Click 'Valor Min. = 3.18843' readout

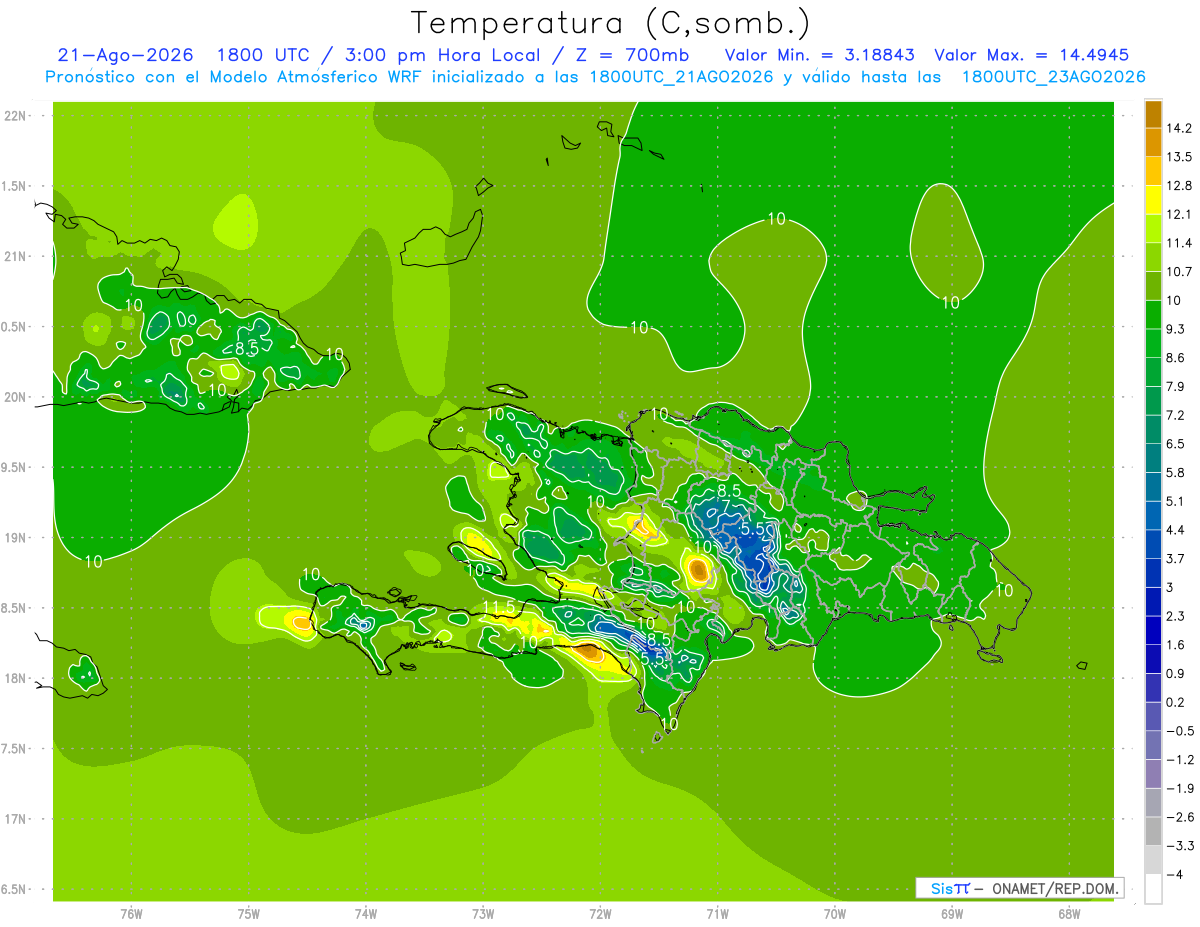pyautogui.click(x=819, y=55)
